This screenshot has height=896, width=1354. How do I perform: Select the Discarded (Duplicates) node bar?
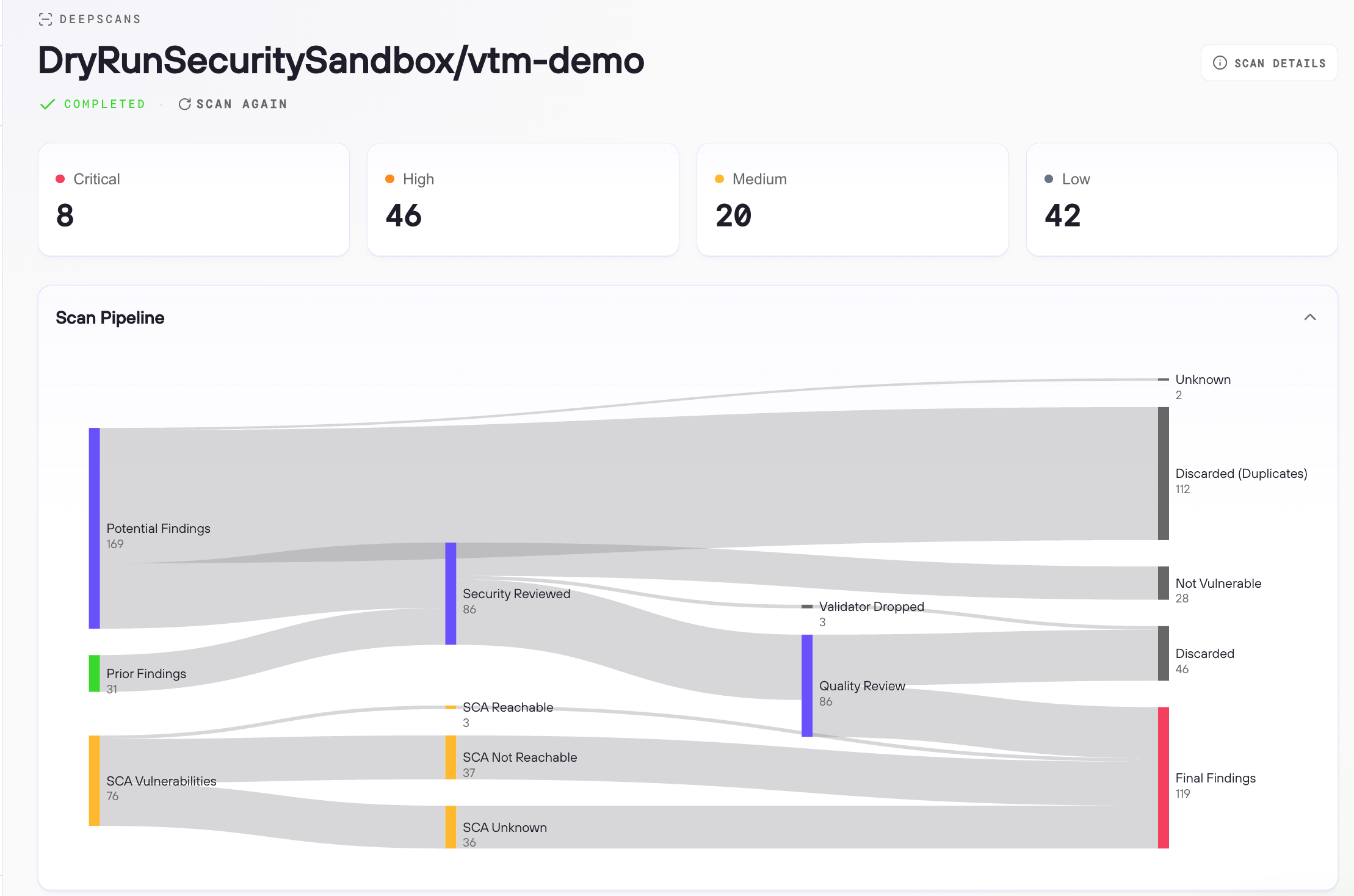pyautogui.click(x=1164, y=474)
